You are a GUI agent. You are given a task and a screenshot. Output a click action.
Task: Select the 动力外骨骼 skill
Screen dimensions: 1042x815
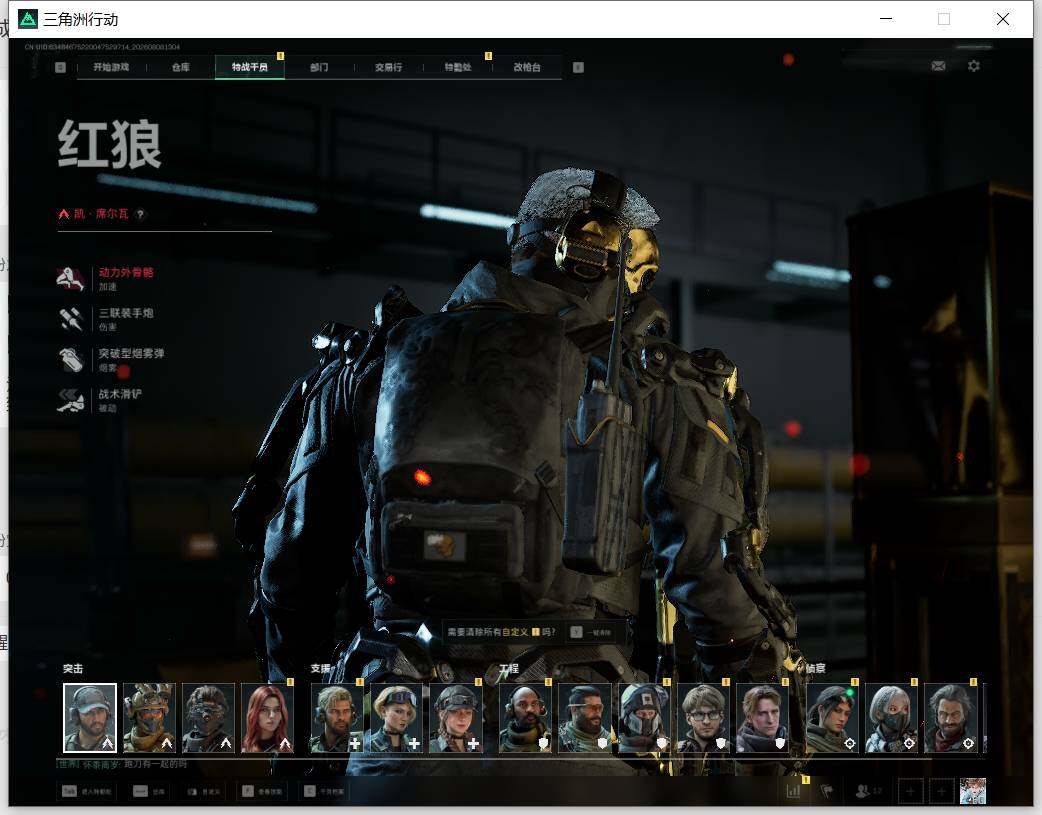[106, 279]
